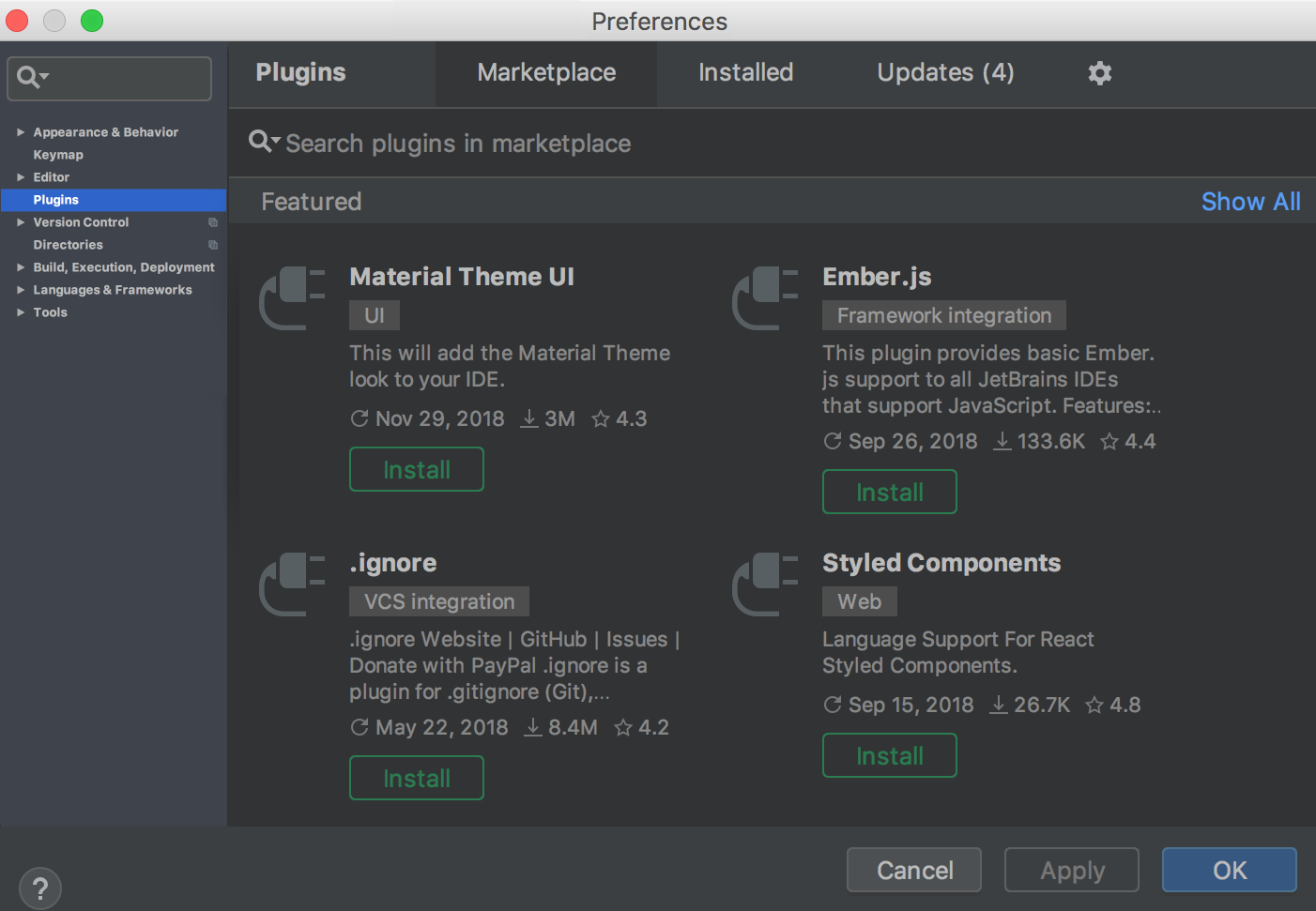Confirm with the OK button
This screenshot has width=1316, height=911.
click(x=1230, y=870)
